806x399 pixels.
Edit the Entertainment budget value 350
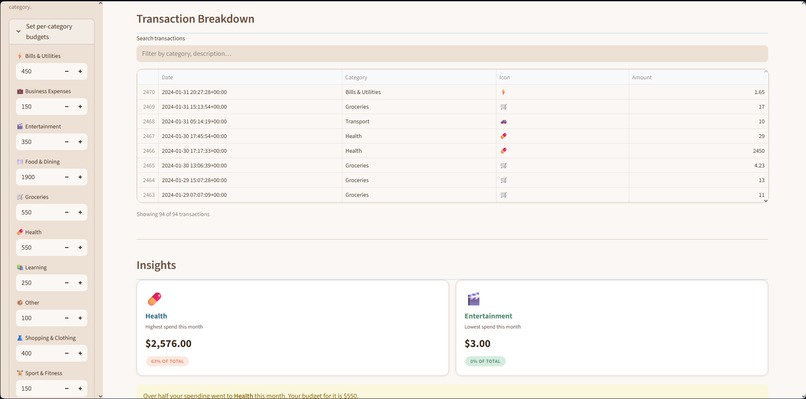click(38, 142)
